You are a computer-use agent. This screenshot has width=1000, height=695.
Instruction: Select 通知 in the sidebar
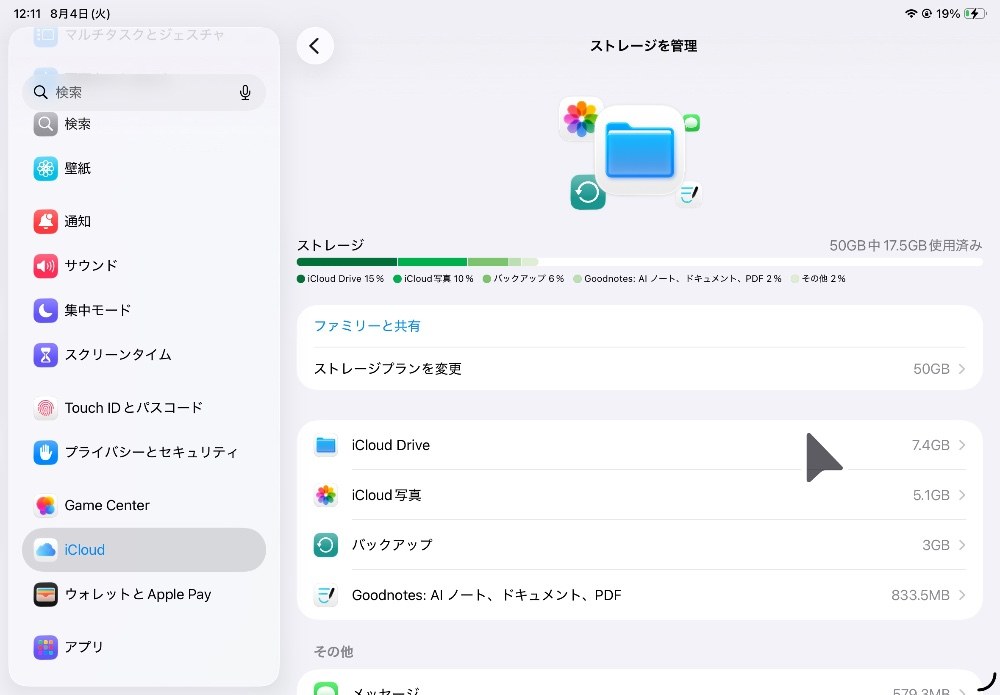[143, 221]
